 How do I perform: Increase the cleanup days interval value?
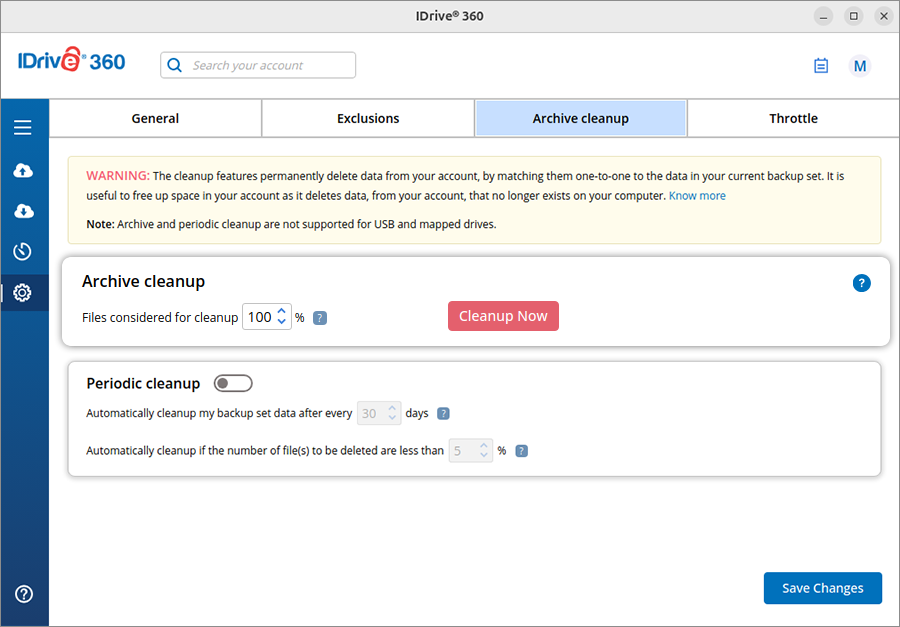pos(392,408)
